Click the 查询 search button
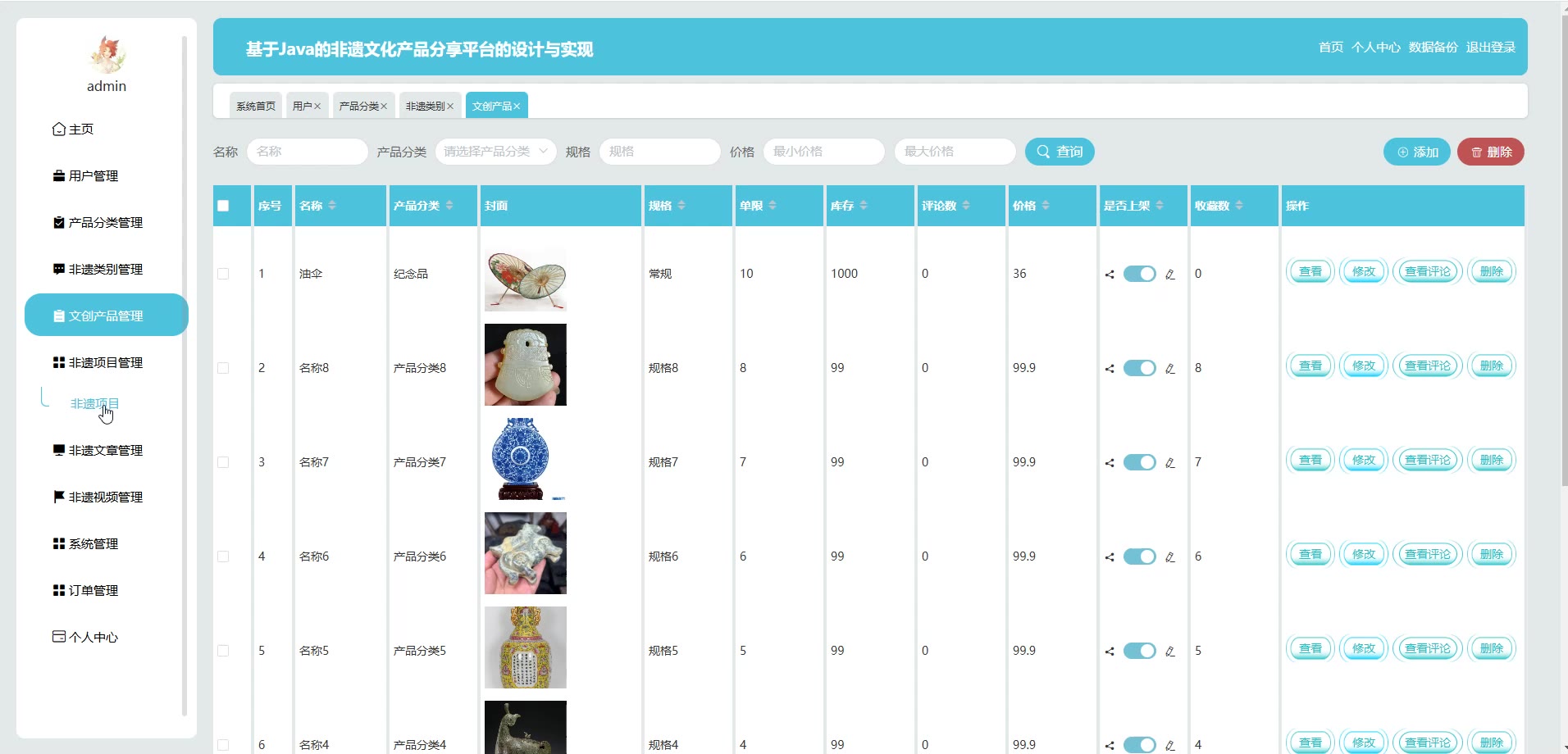Screen dimensions: 1568x754 click(x=1060, y=152)
